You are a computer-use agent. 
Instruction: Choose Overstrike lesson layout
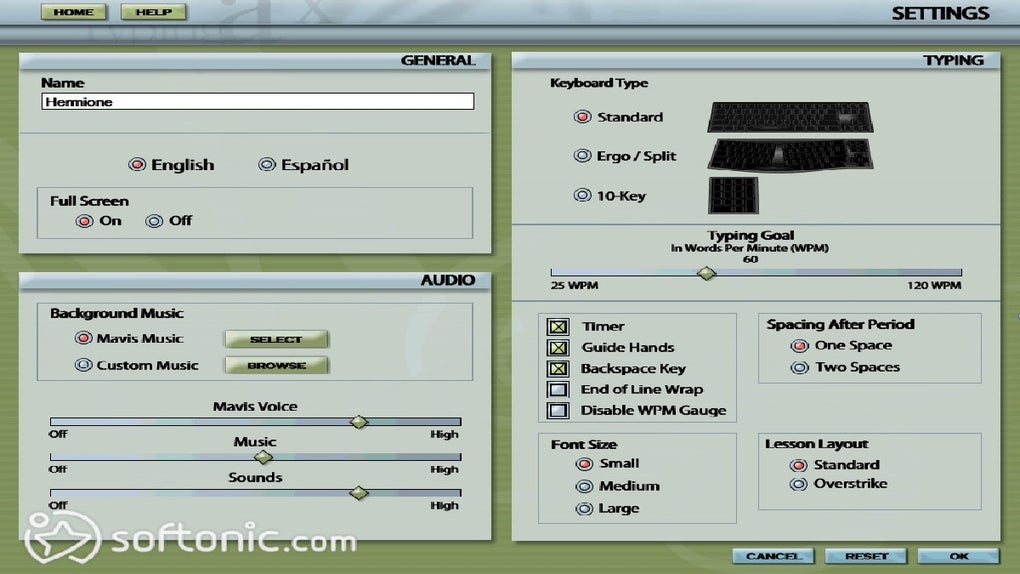[x=798, y=484]
